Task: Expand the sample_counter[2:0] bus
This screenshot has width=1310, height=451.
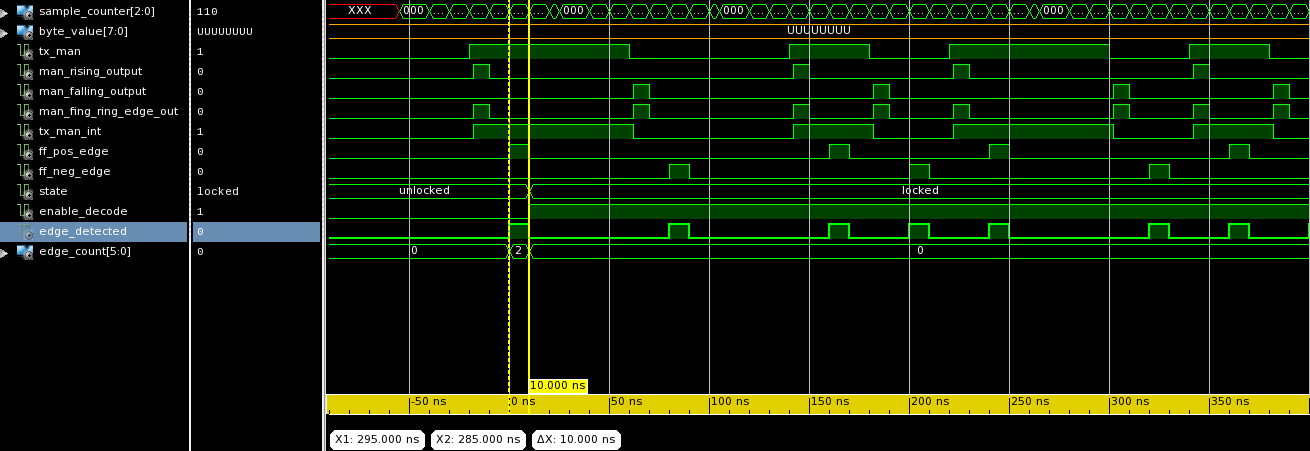Action: point(4,11)
